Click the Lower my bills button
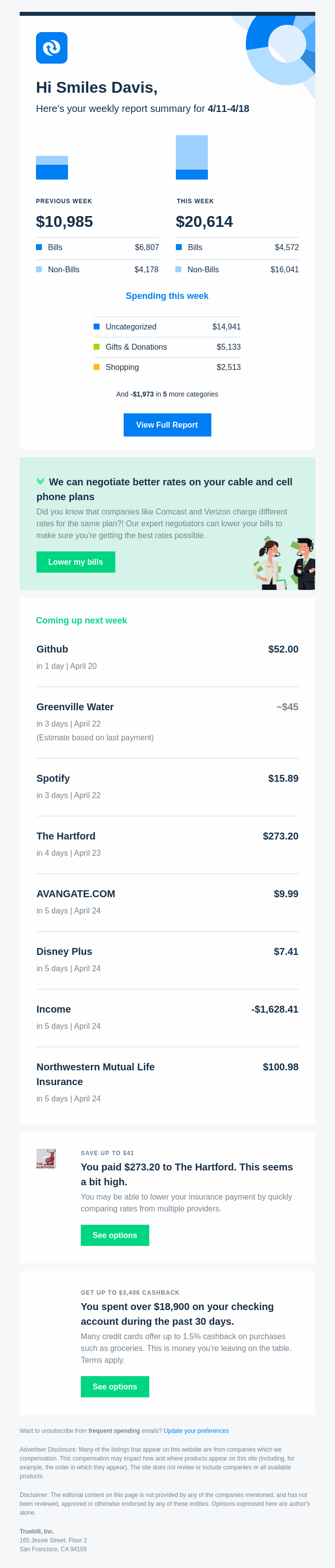The image size is (335, 1568). (75, 562)
